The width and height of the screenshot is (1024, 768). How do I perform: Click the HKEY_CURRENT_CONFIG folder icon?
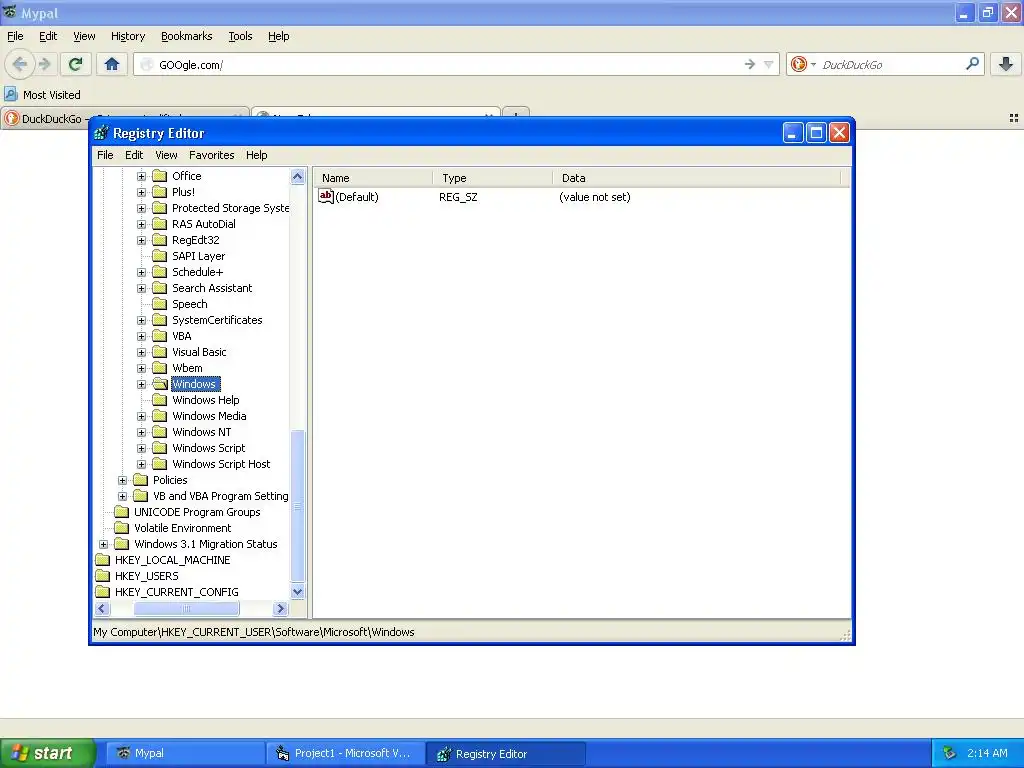point(103,592)
